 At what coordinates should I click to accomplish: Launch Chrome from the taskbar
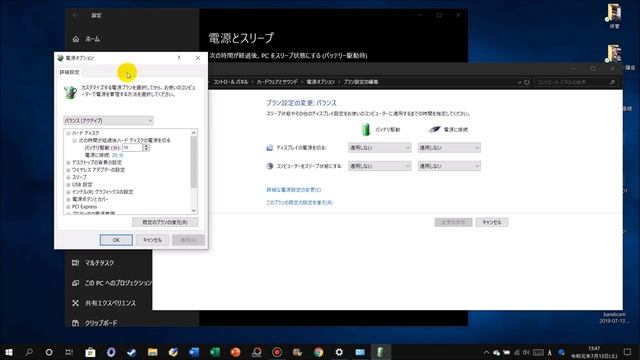click(318, 352)
